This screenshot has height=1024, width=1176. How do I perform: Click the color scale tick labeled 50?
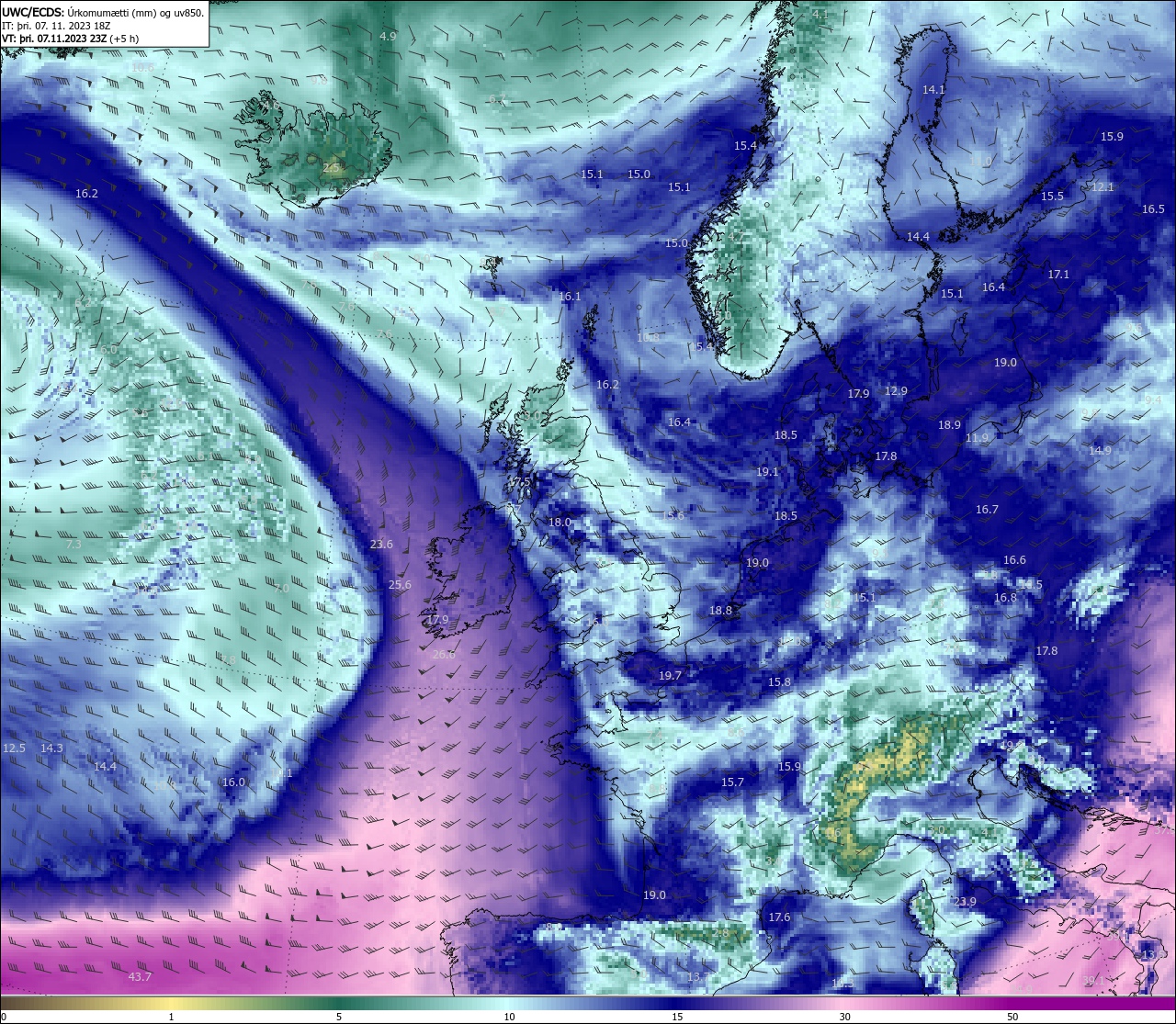[1012, 1016]
